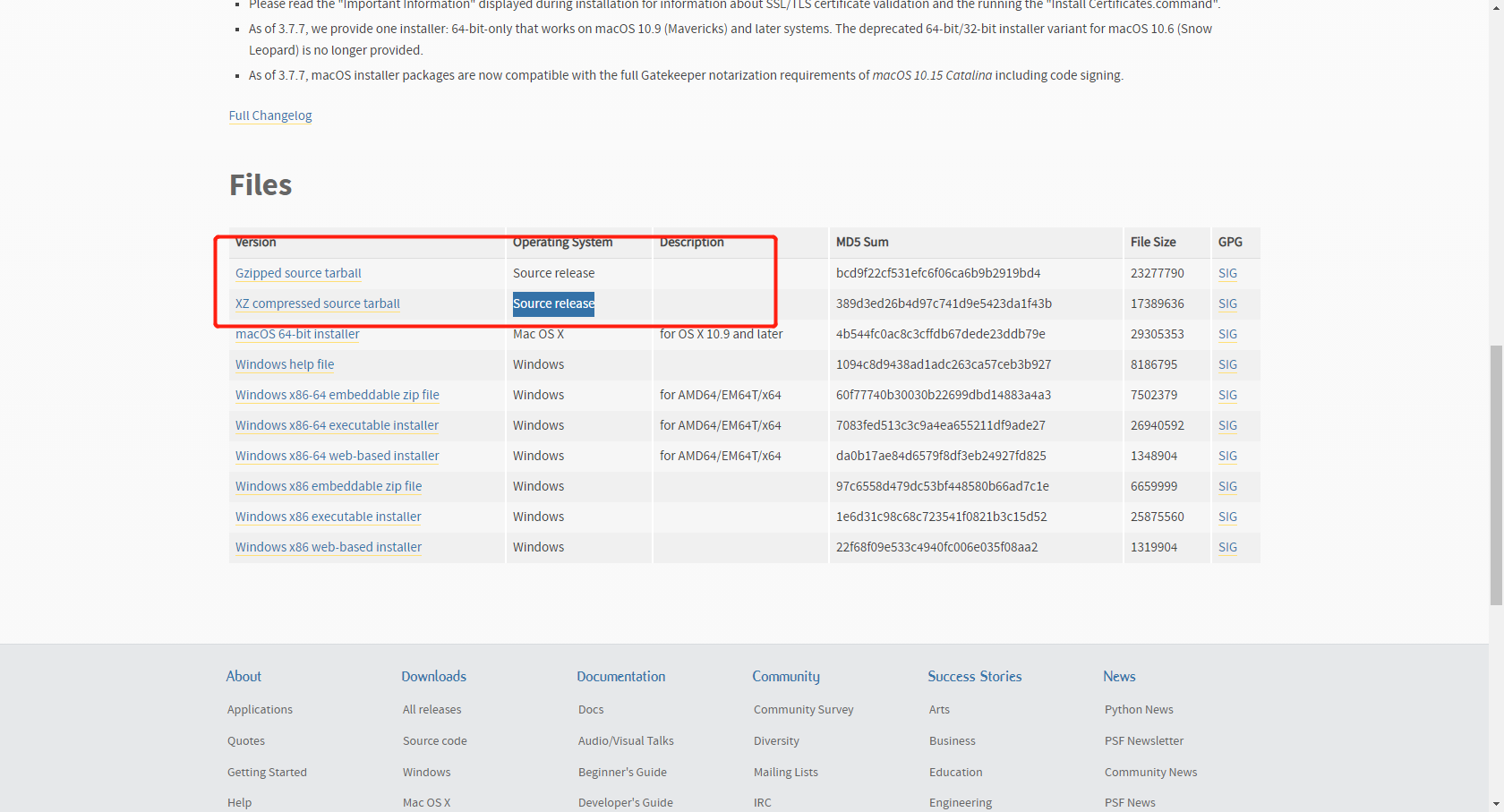Click MD5 sum bcd9f22cf531efc6f06ca6b9b2919bd4
This screenshot has width=1504, height=812.
coord(938,273)
